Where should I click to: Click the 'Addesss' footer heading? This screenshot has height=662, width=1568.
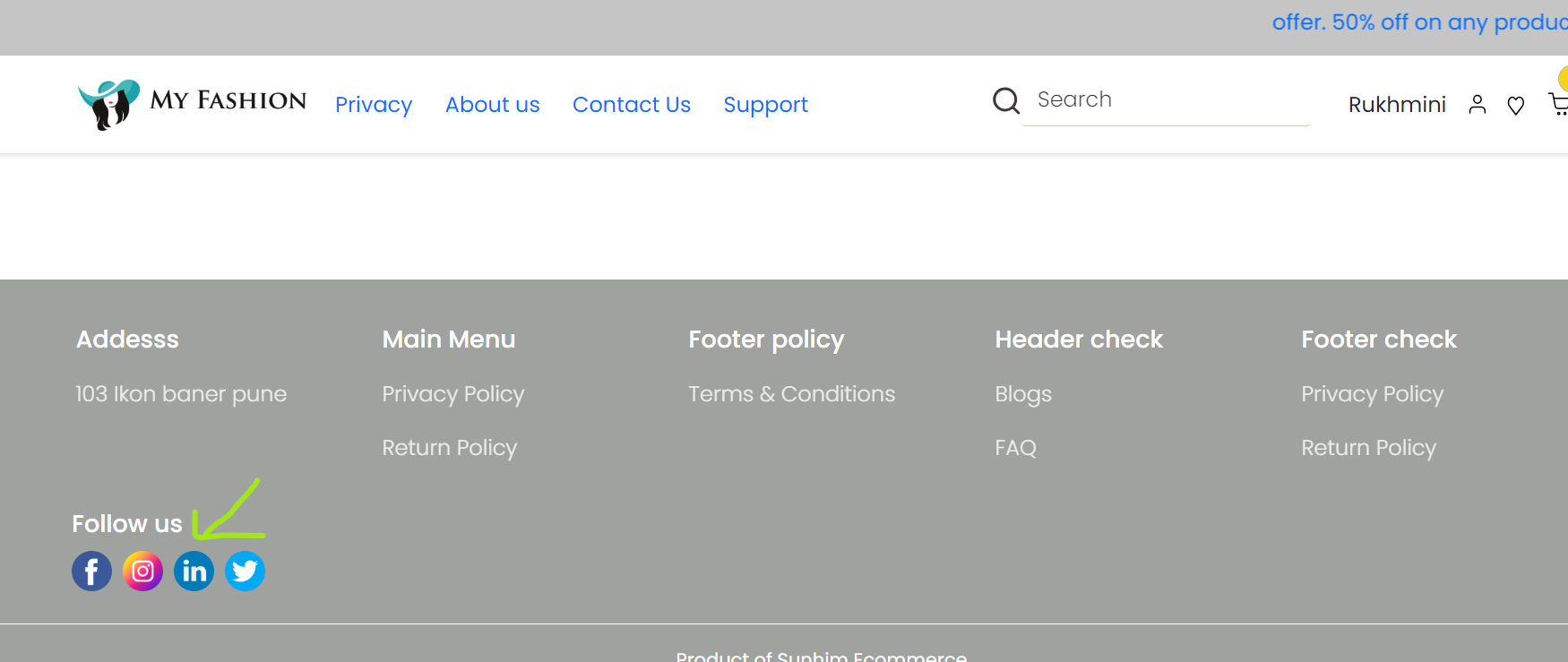[x=127, y=340]
